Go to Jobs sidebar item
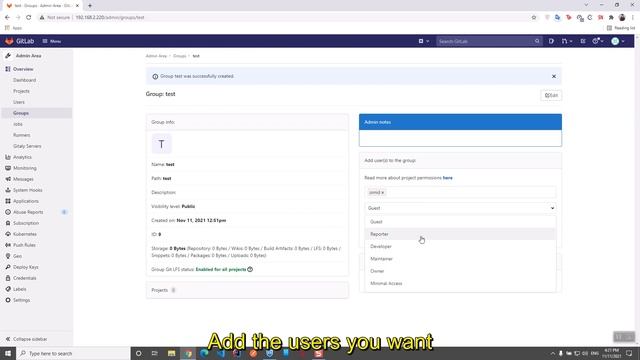Screen dimensions: 640x360 [x=18, y=124]
